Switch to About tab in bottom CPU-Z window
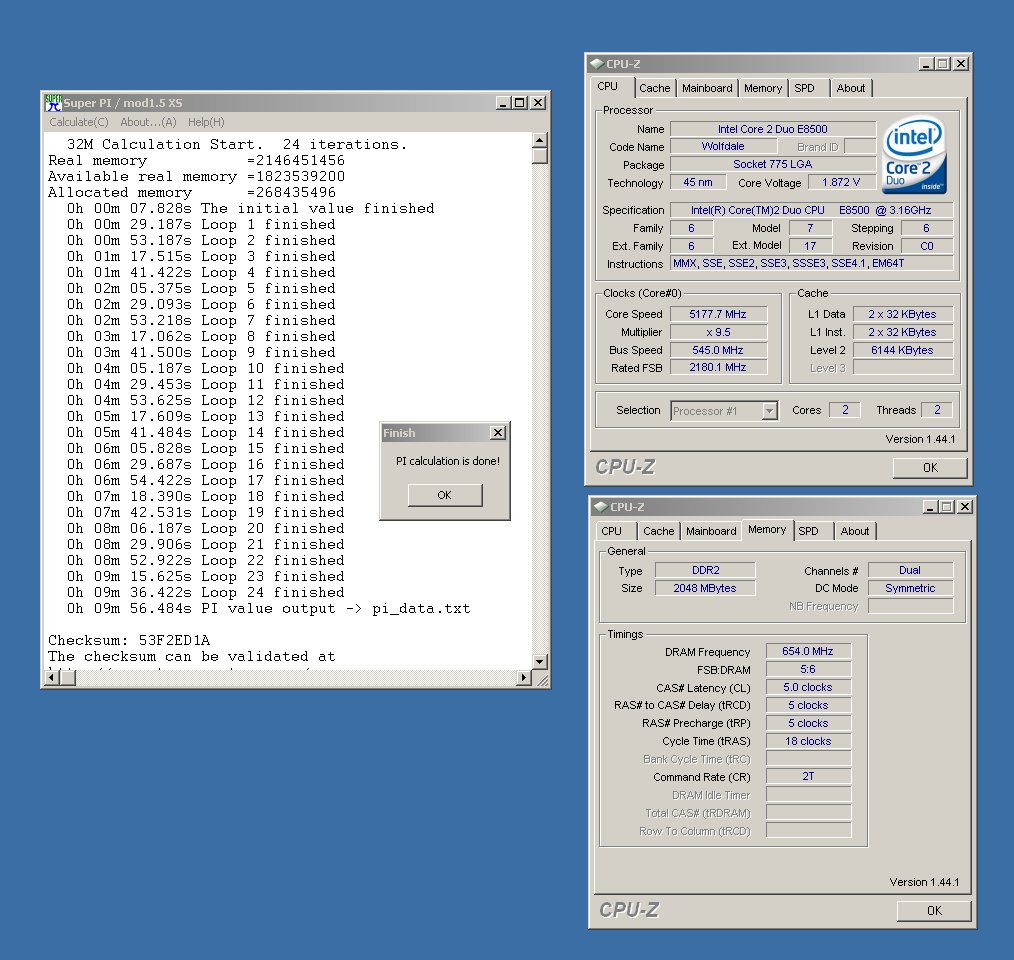 (854, 531)
